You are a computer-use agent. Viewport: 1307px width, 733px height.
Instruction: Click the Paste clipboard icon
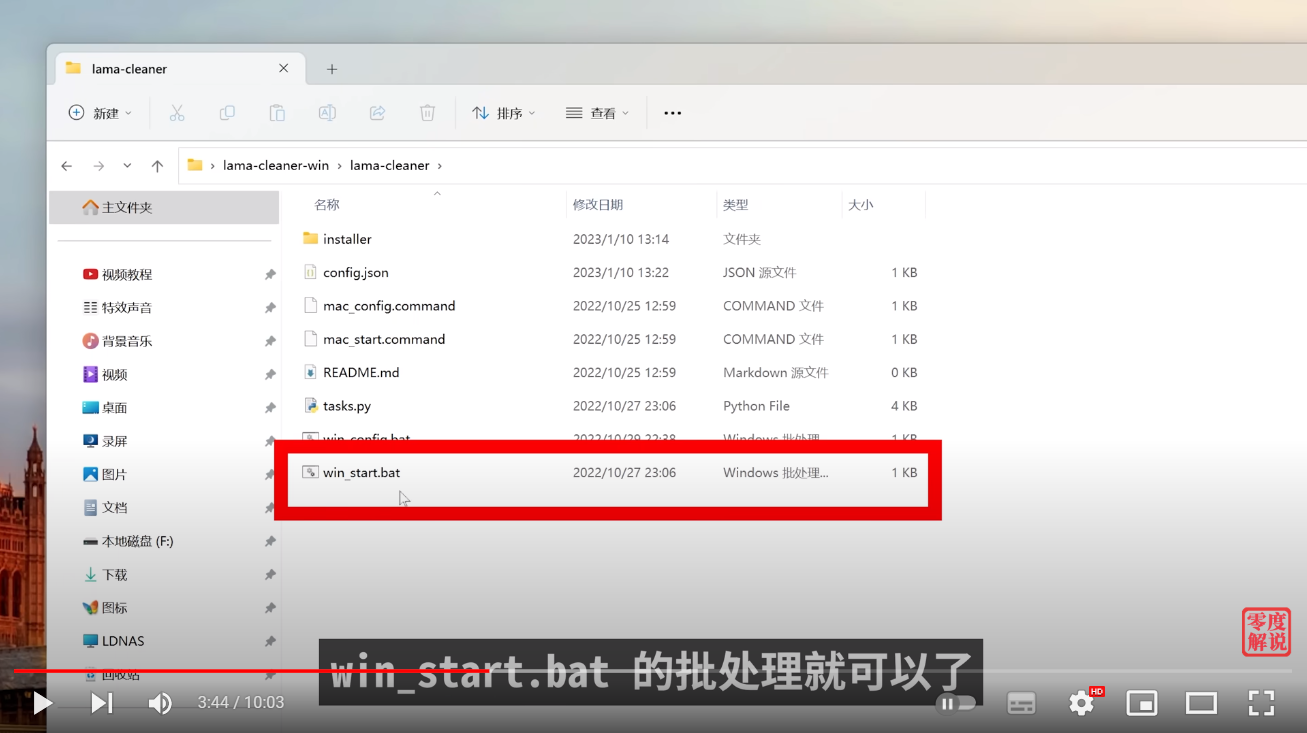(x=277, y=113)
